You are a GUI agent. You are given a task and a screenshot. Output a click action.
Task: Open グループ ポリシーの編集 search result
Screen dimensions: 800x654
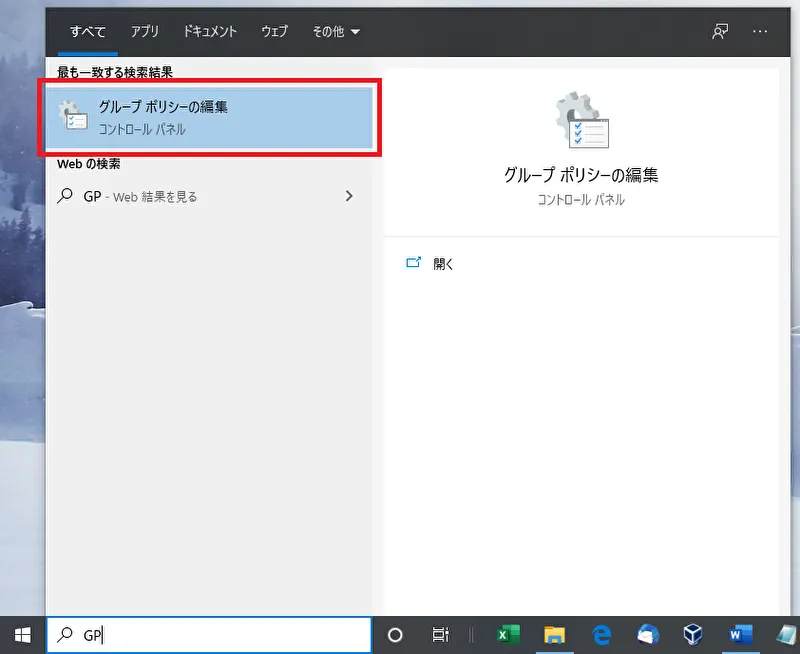pos(209,117)
